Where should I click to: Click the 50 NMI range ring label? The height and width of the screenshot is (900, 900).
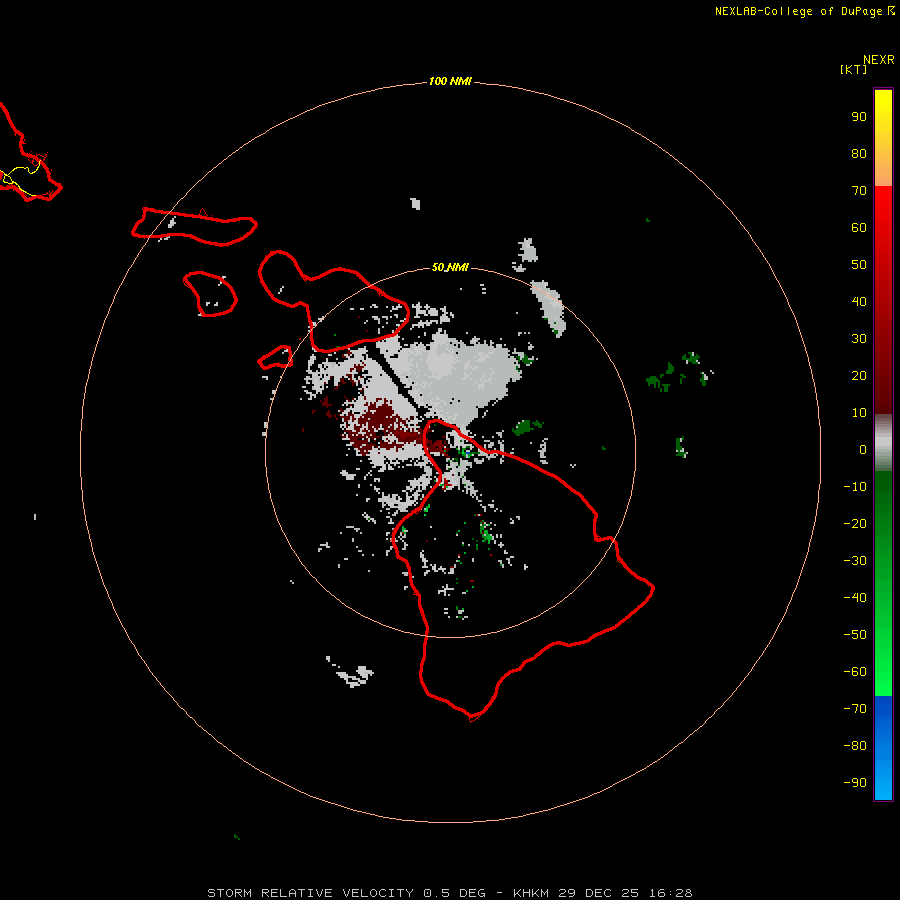coord(450,267)
